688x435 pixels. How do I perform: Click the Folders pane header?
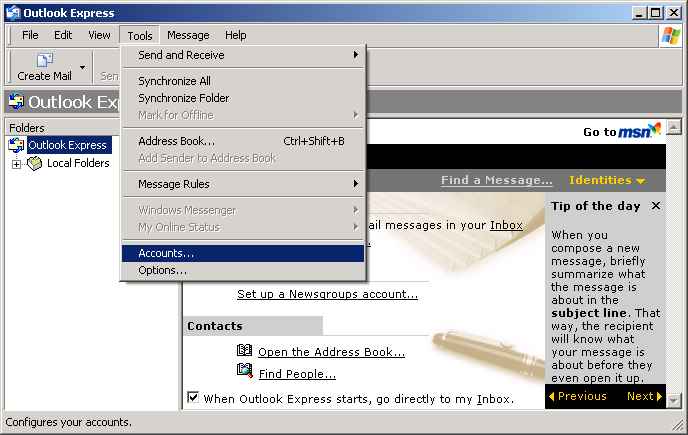27,128
